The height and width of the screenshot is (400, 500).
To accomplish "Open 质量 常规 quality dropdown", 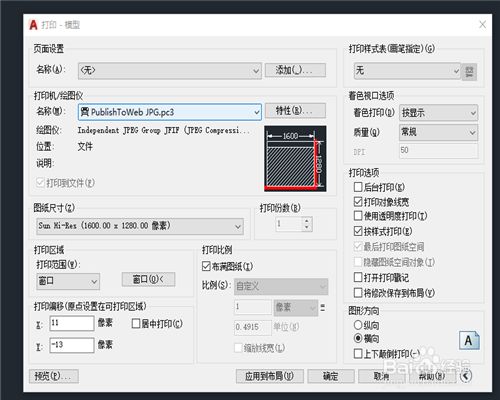I will [x=439, y=132].
